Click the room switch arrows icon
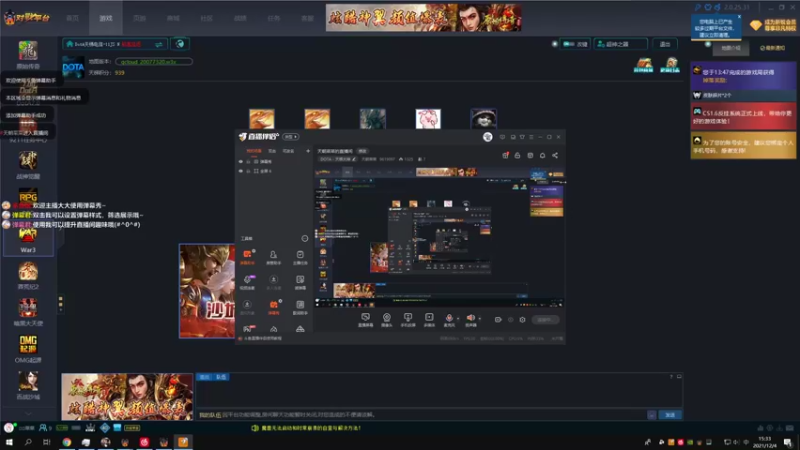Screen dimensions: 800x450 (159, 44)
